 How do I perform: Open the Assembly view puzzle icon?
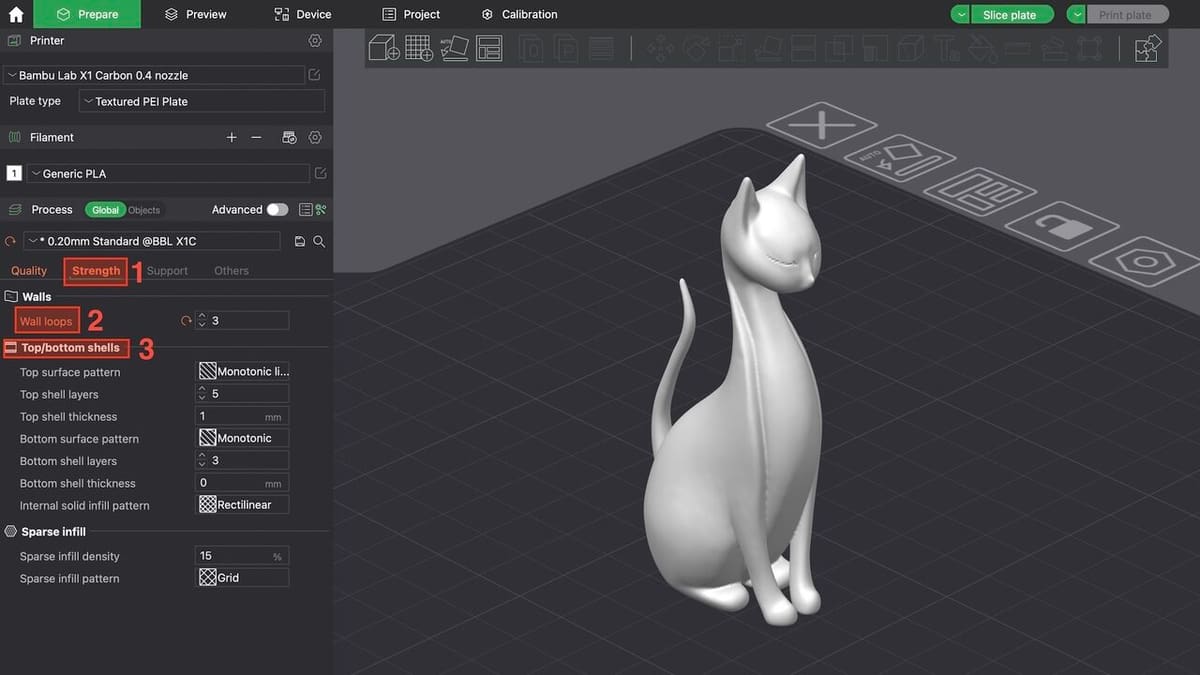[x=1148, y=48]
